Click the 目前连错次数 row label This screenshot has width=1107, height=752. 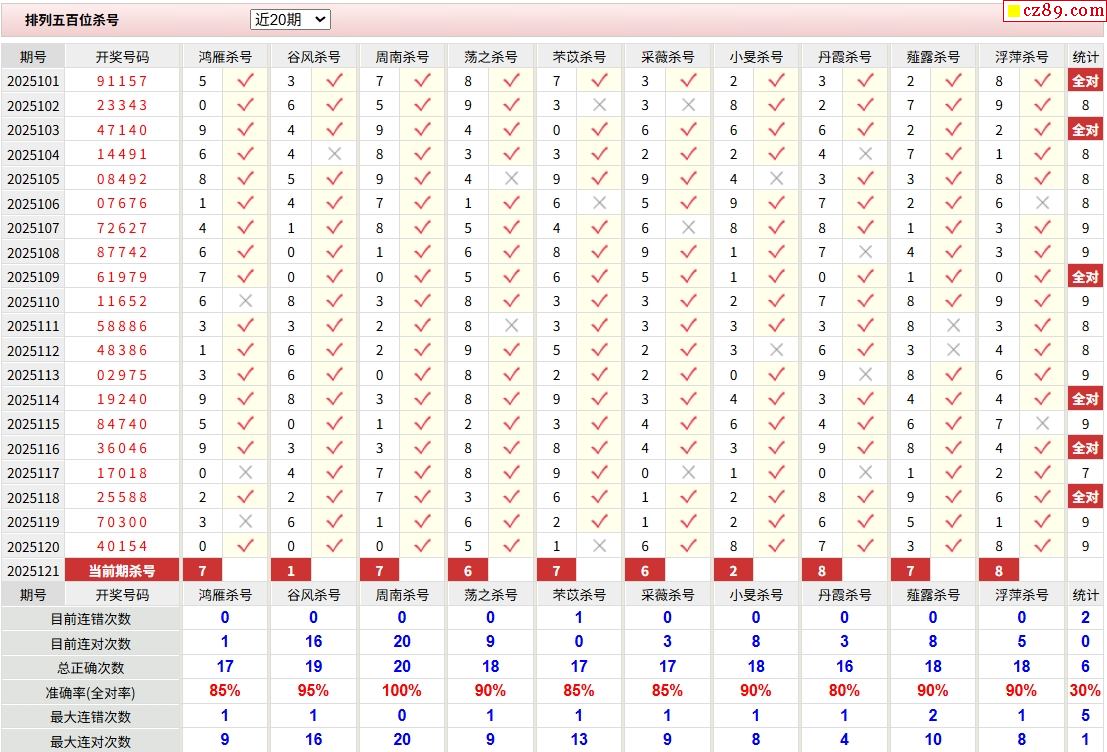(x=90, y=619)
